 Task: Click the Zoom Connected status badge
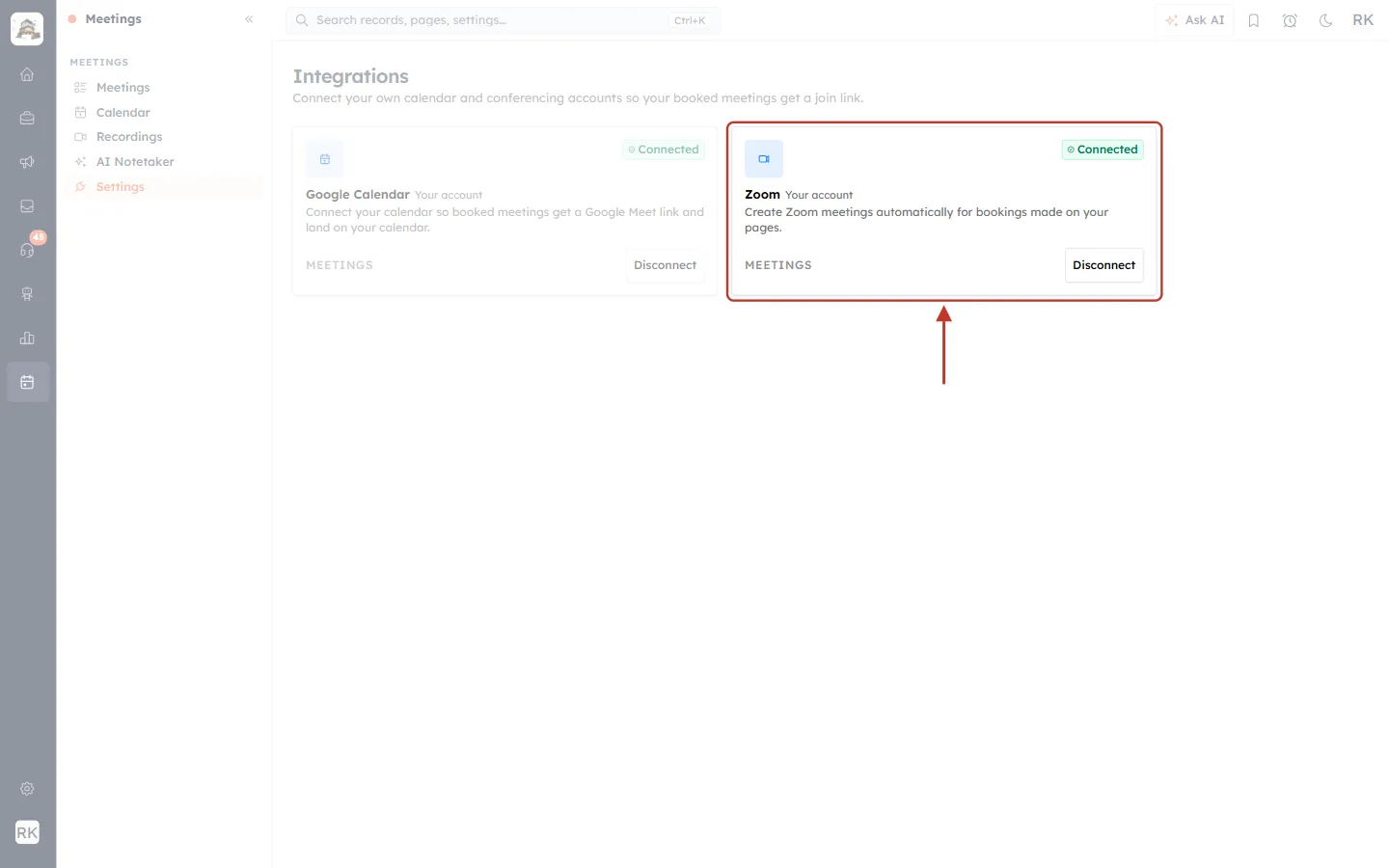point(1103,149)
